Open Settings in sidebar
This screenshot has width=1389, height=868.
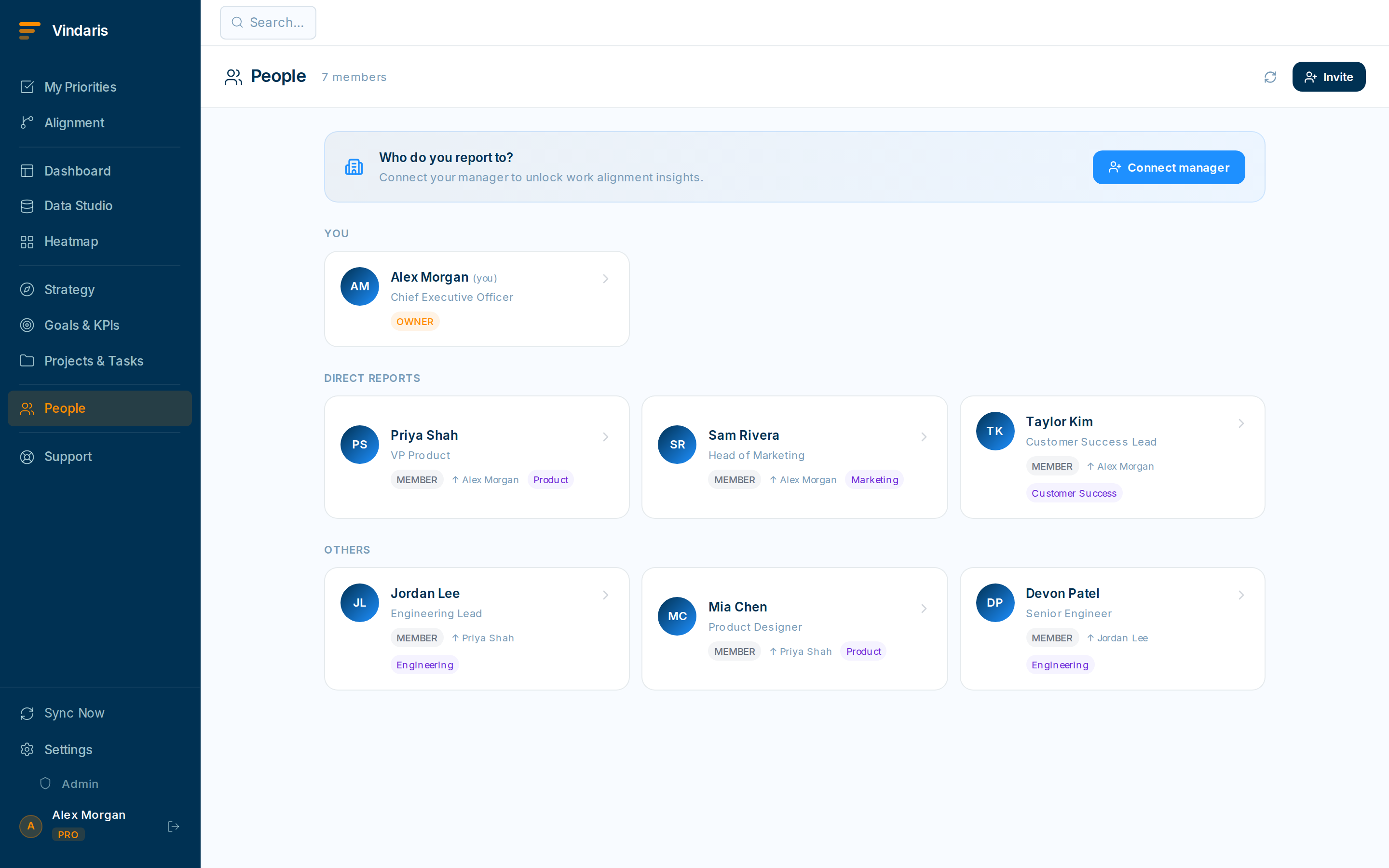tap(100, 749)
